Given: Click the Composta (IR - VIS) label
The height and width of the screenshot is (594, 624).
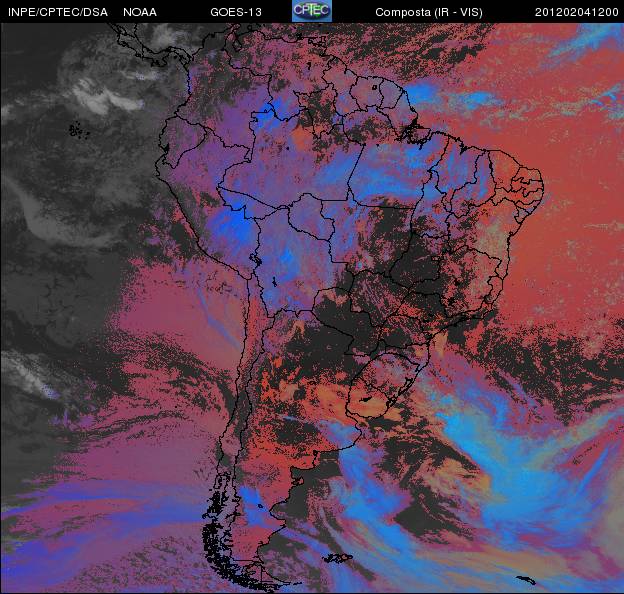Looking at the screenshot, I should pyautogui.click(x=429, y=12).
